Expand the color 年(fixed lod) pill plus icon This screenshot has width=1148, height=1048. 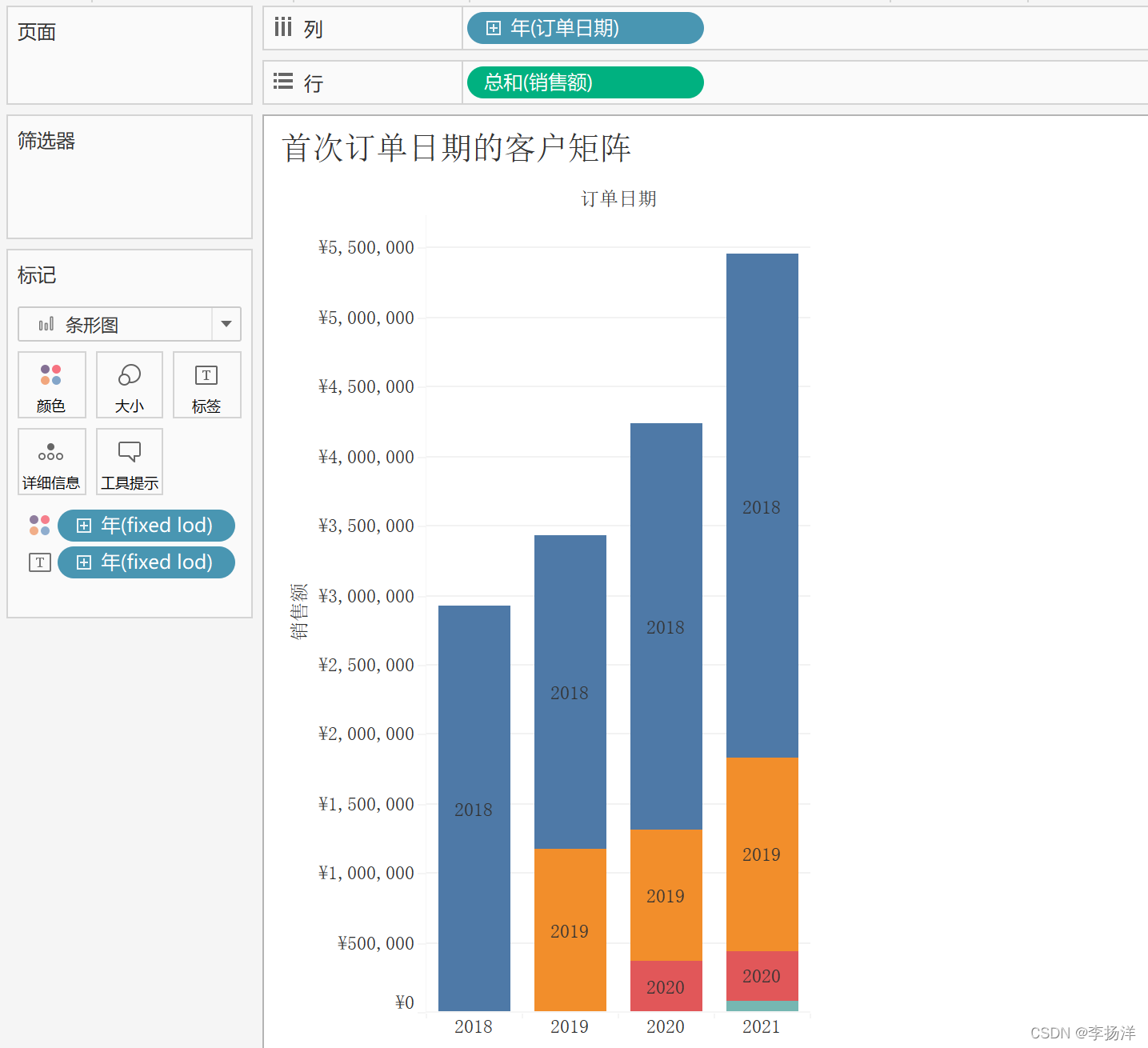point(84,526)
